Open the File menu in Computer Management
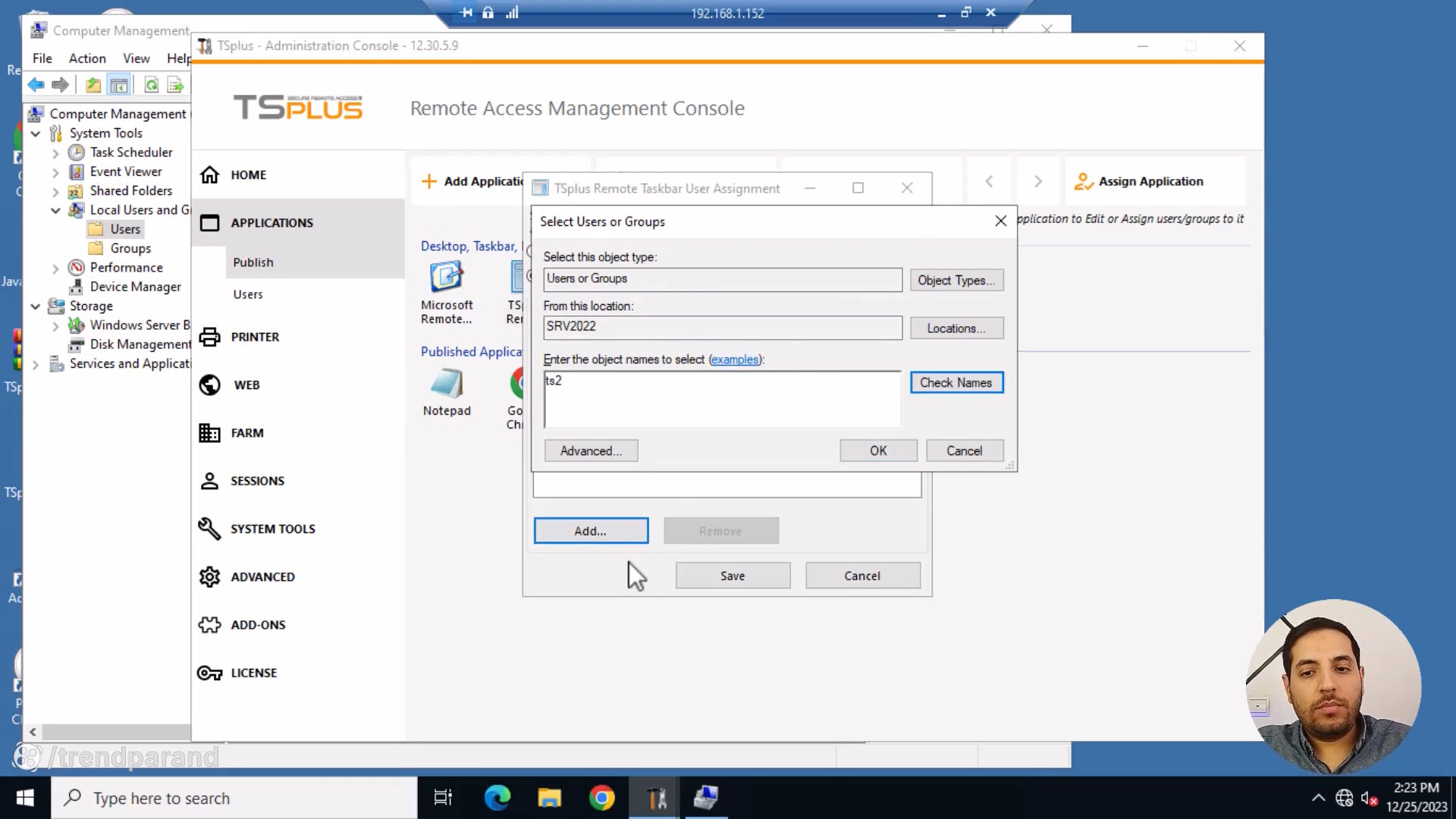The image size is (1456, 819). pos(42,58)
